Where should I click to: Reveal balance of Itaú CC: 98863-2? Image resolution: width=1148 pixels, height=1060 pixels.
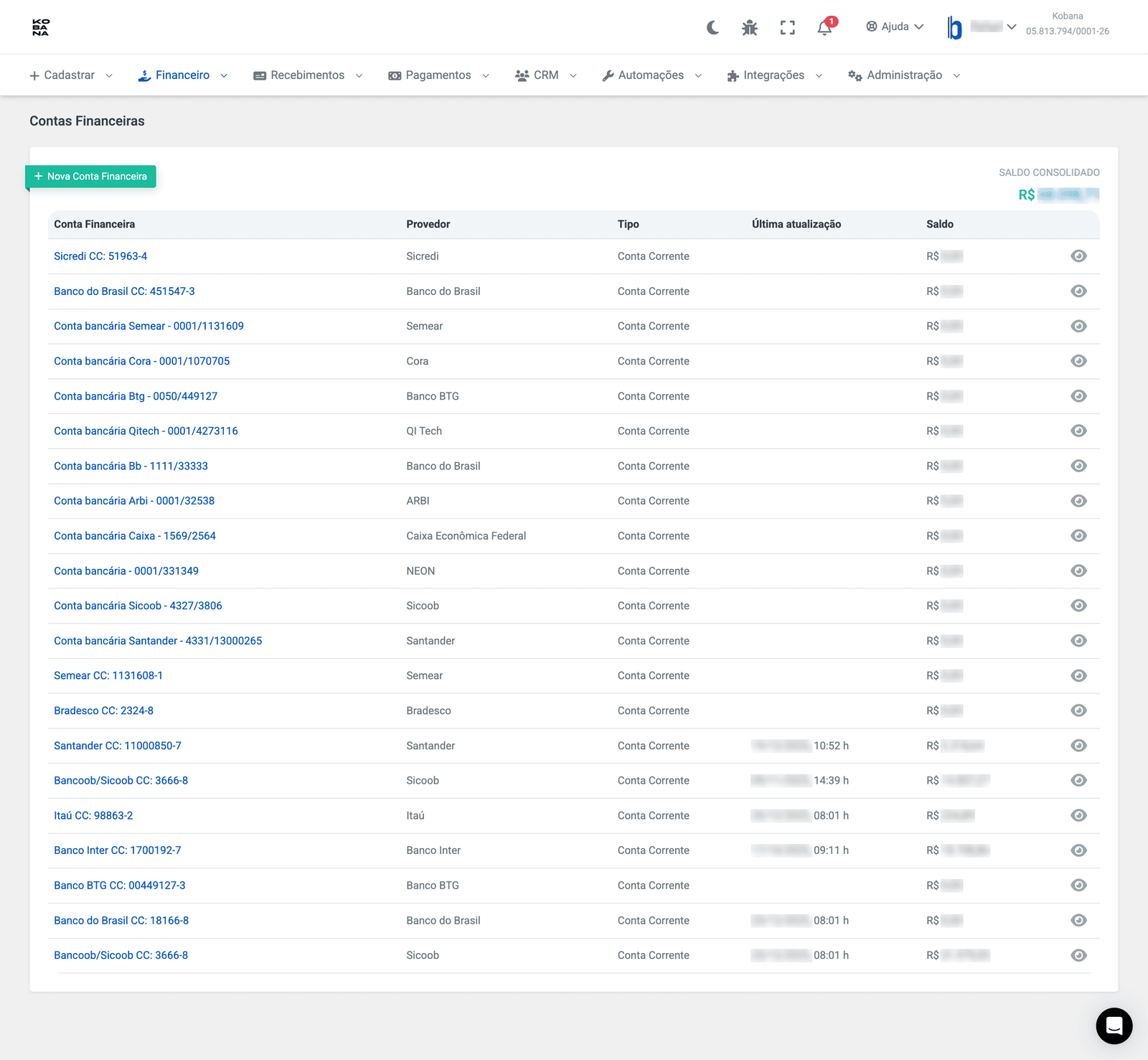(1079, 815)
